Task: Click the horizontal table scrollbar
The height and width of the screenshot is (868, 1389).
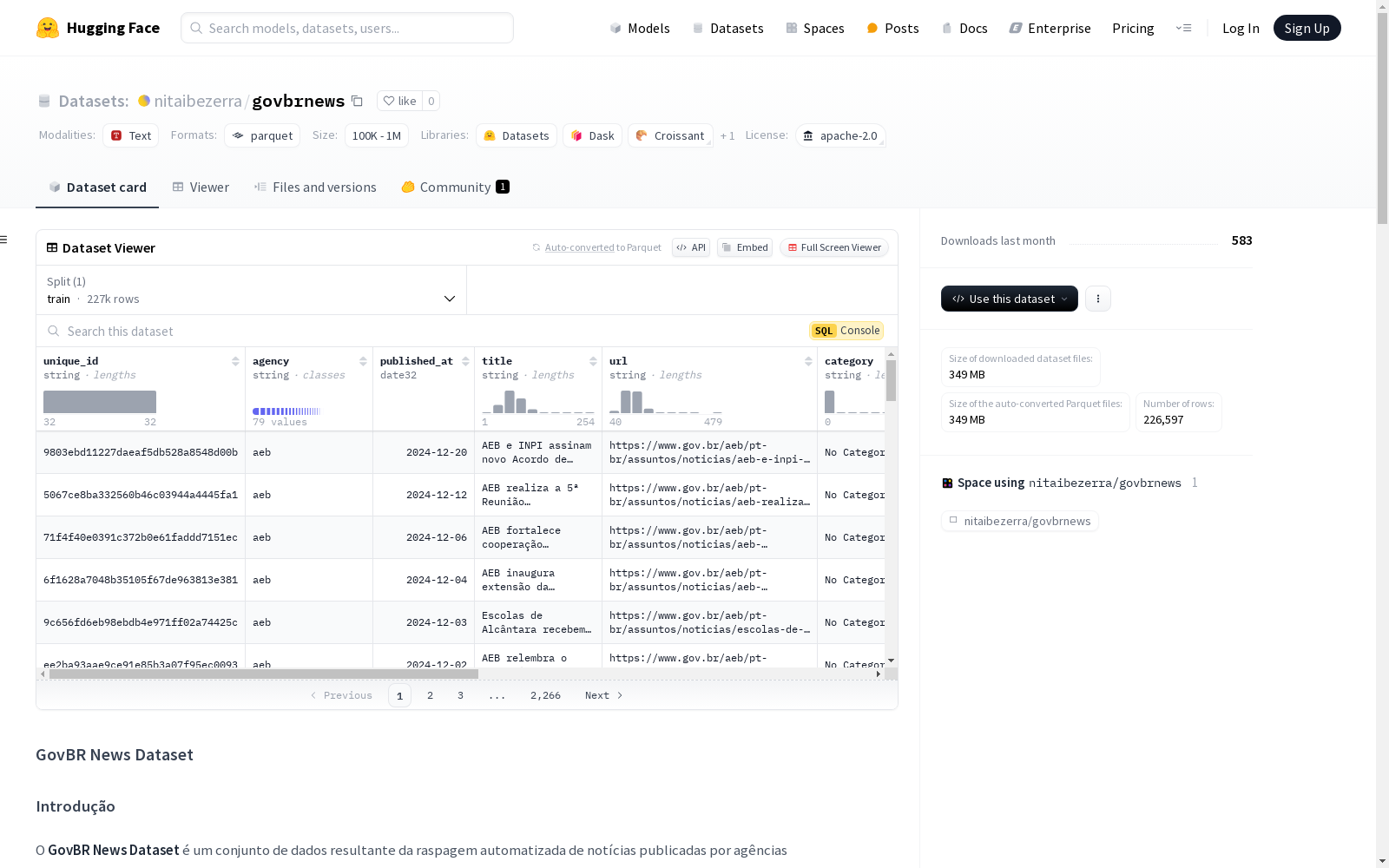Action: click(x=264, y=674)
